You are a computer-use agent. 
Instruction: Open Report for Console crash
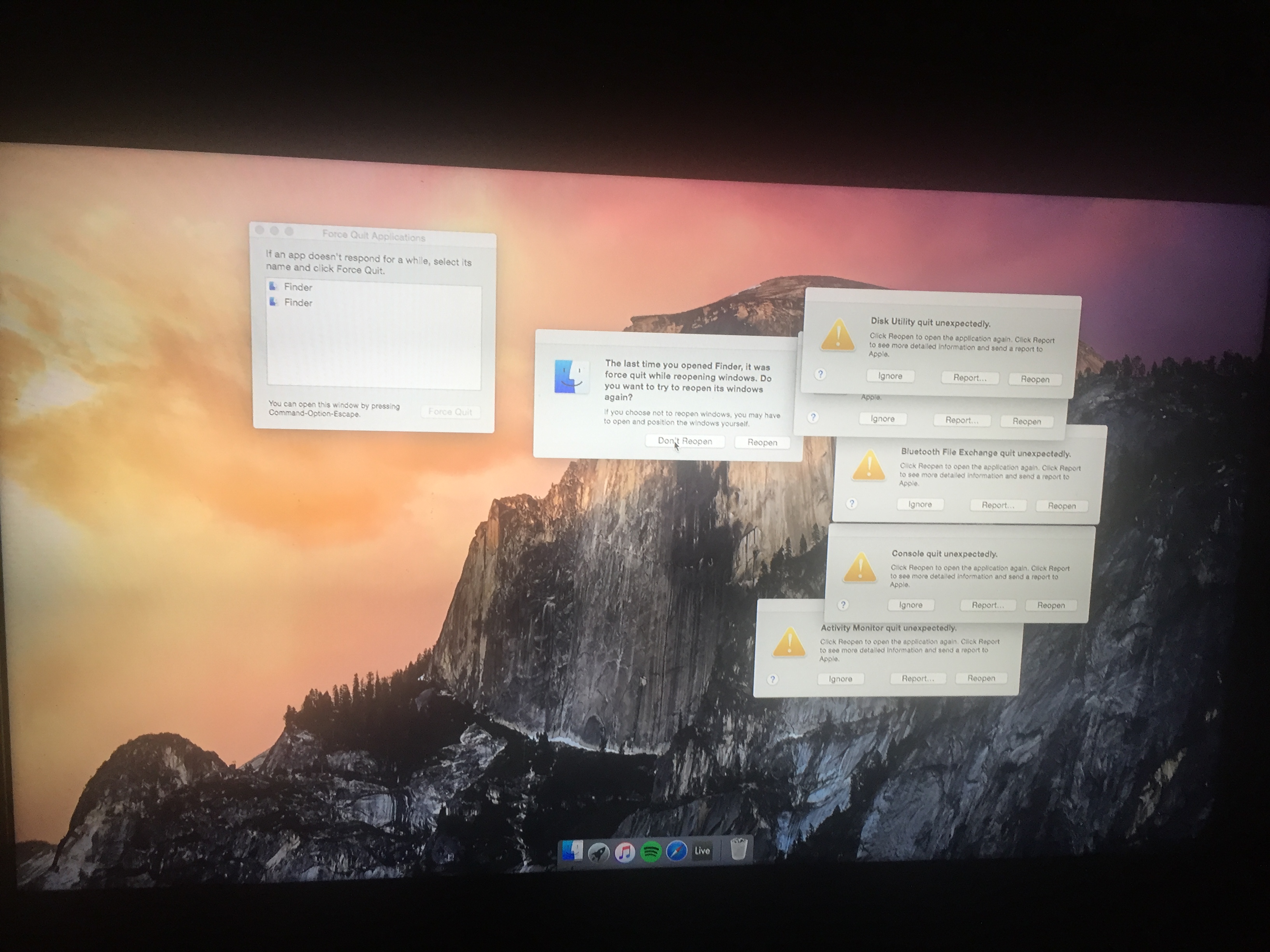point(988,605)
